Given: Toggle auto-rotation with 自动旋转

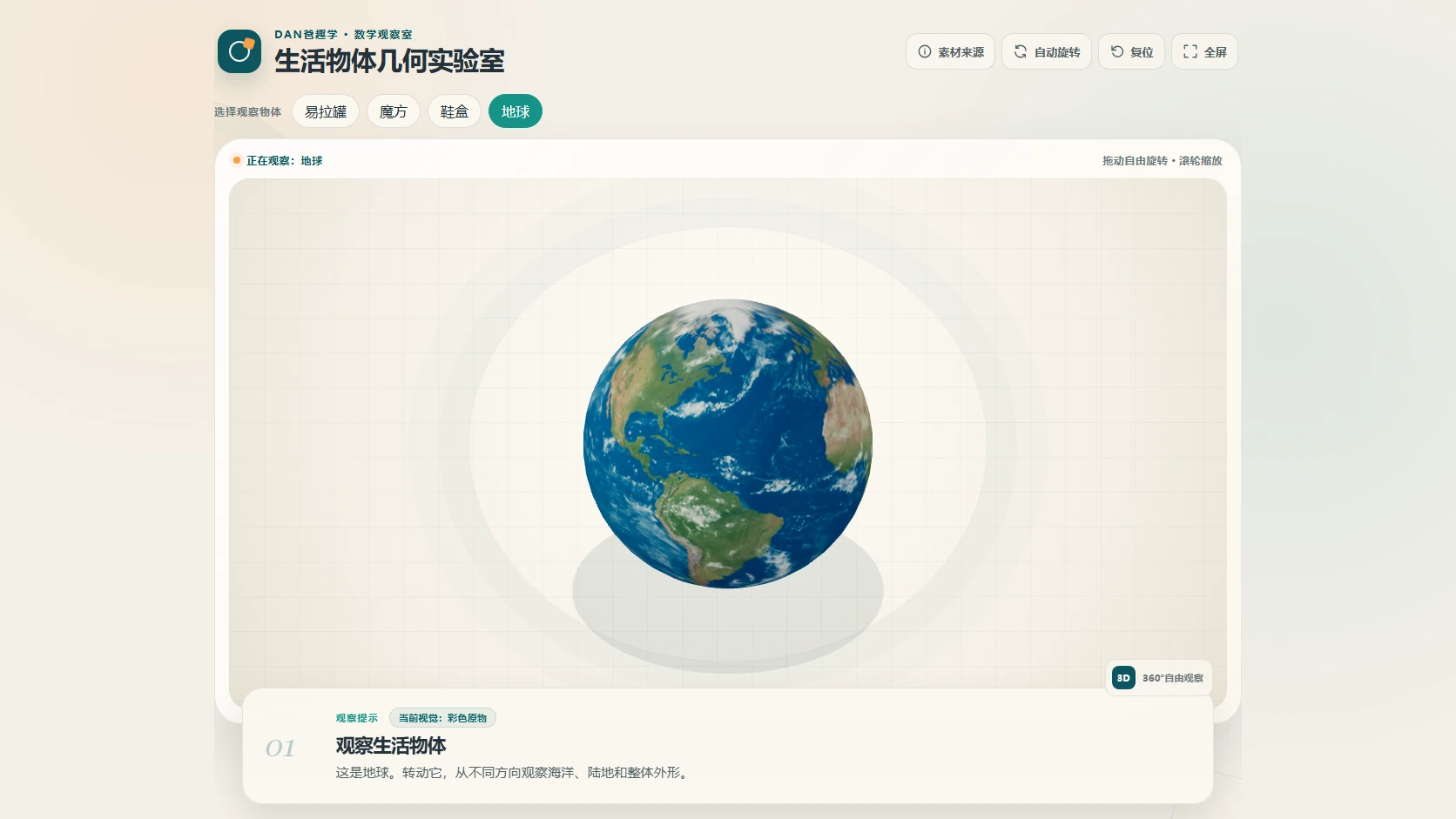Looking at the screenshot, I should click(x=1047, y=51).
